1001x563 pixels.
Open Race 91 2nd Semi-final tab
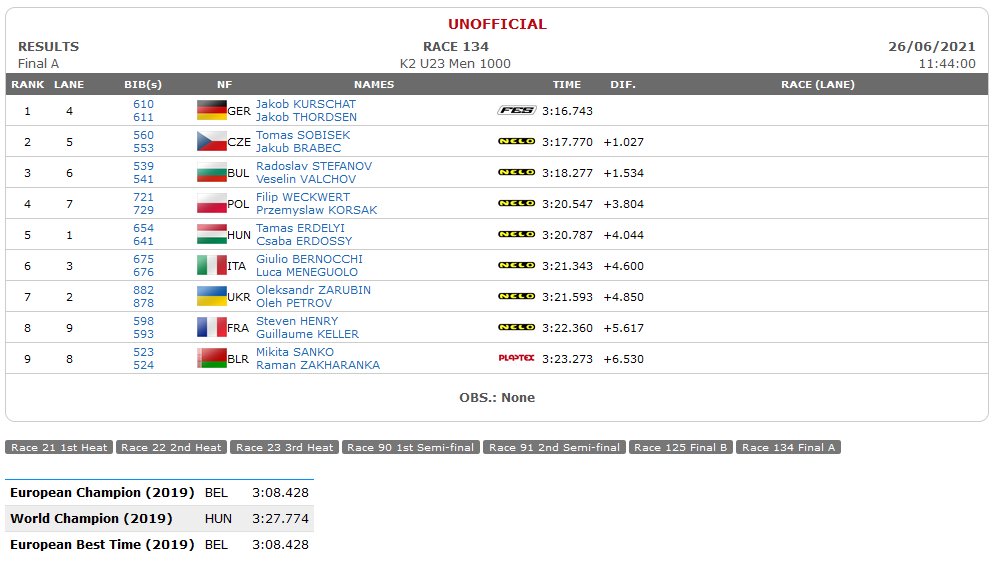554,447
